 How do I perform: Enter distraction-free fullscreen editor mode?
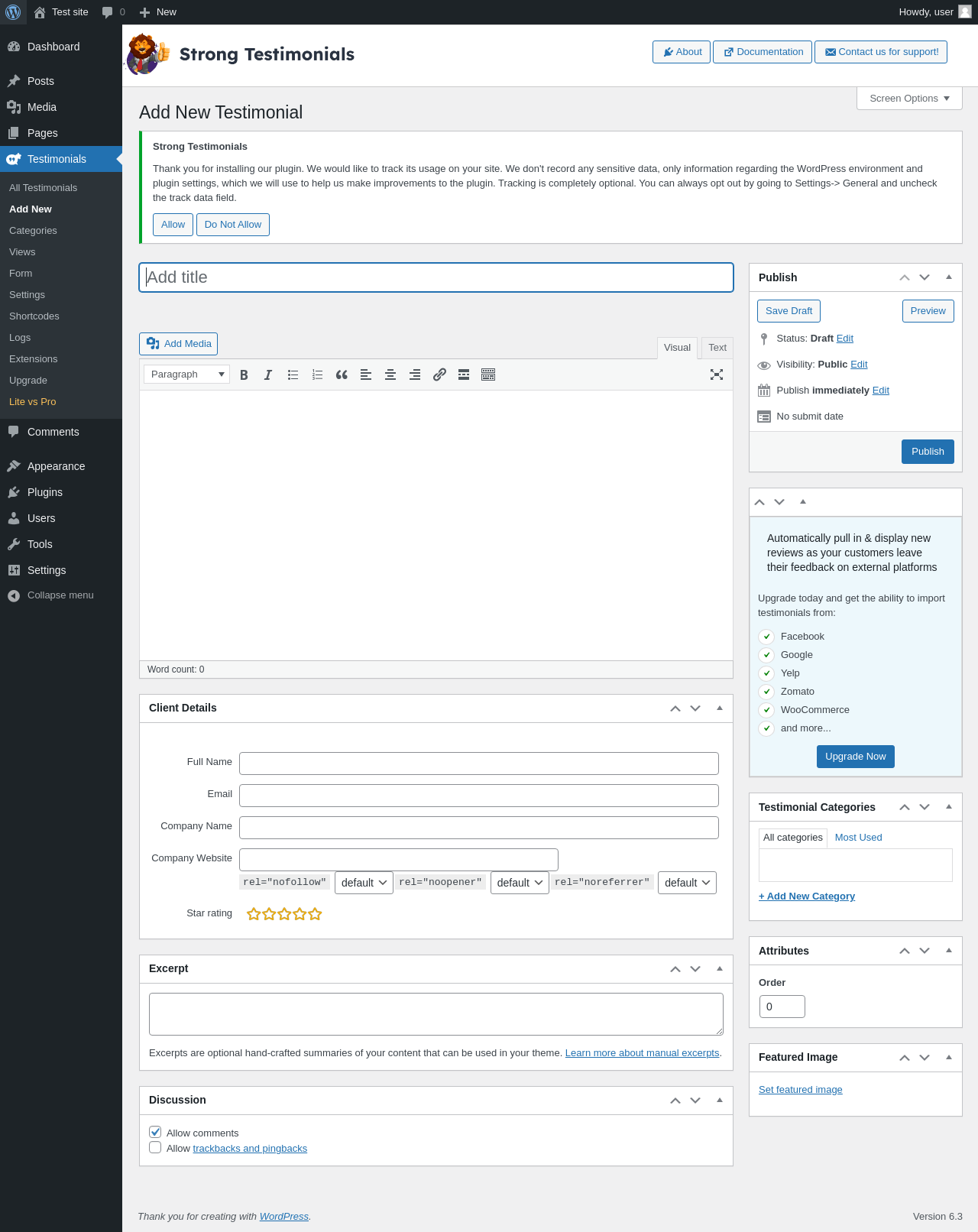pyautogui.click(x=717, y=374)
